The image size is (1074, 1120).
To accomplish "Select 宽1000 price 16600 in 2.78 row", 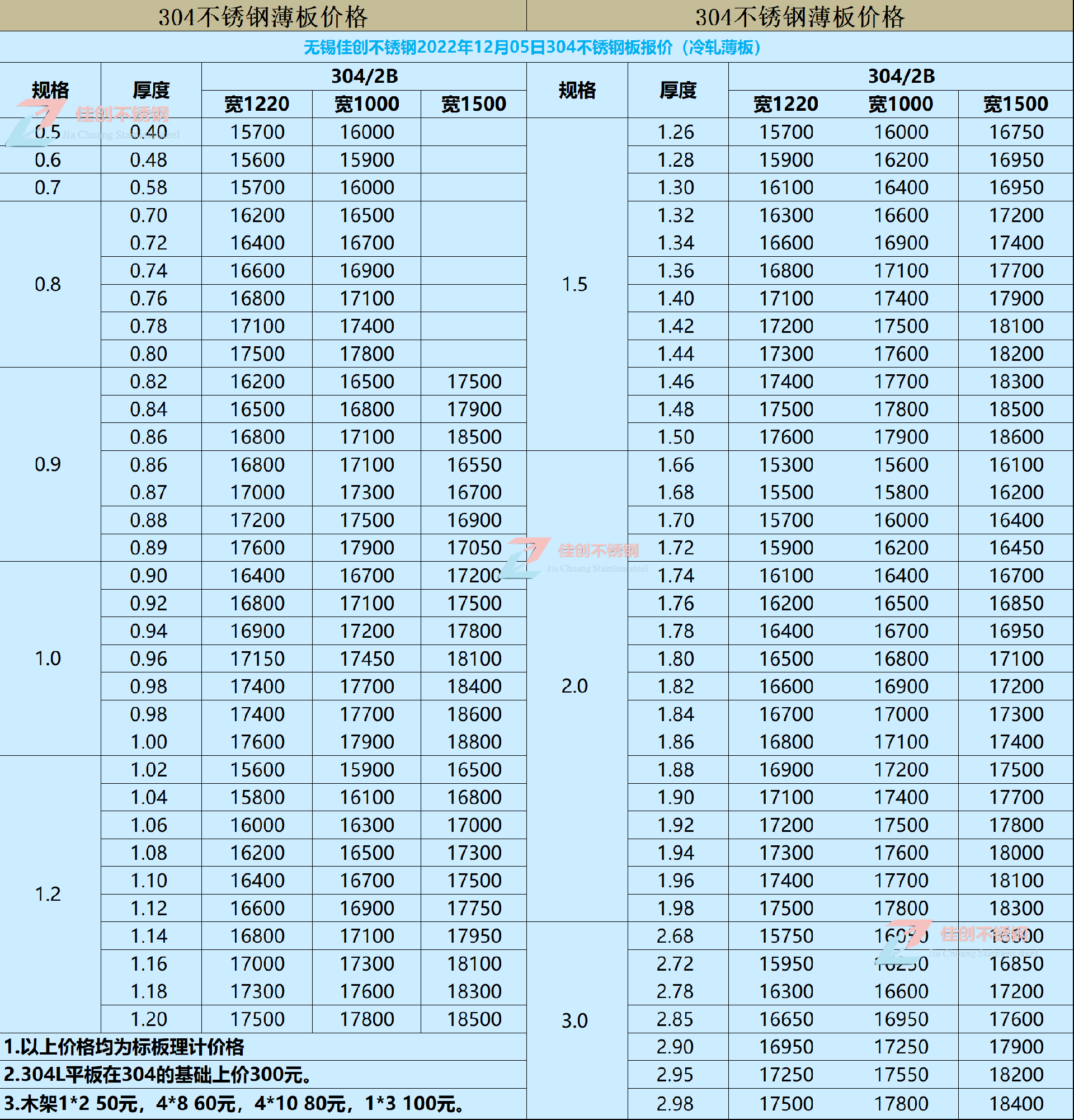I will point(902,991).
